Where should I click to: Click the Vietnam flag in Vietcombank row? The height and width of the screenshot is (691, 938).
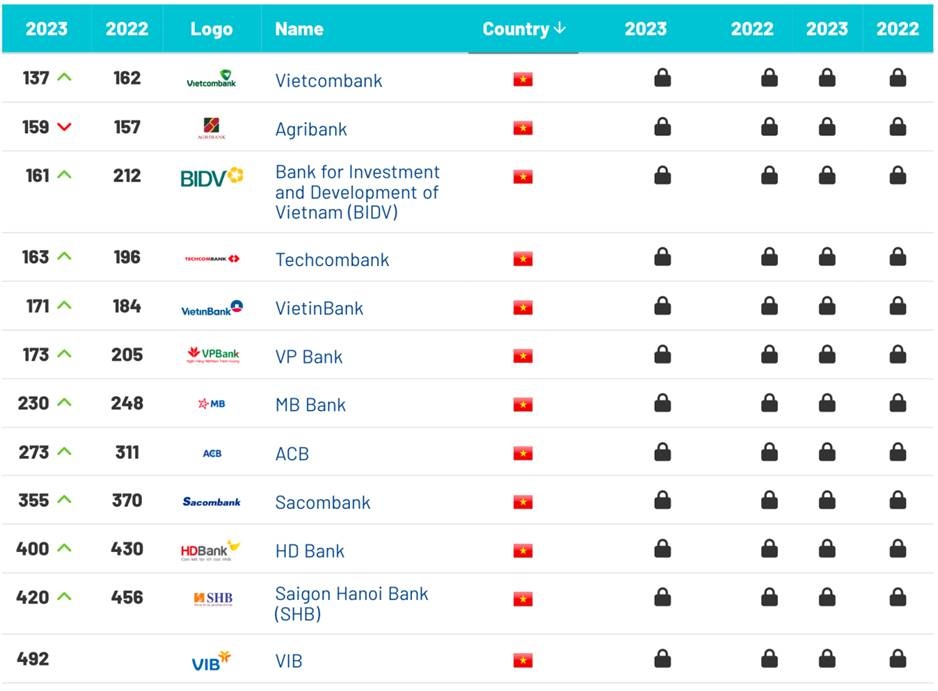pyautogui.click(x=523, y=79)
